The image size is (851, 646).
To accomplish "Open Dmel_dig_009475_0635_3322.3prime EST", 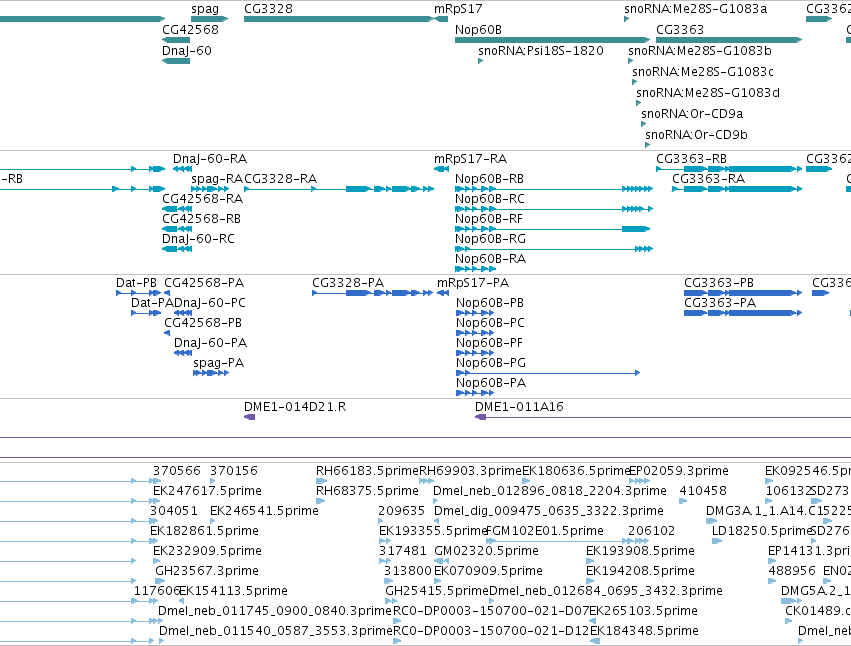I will point(436,521).
